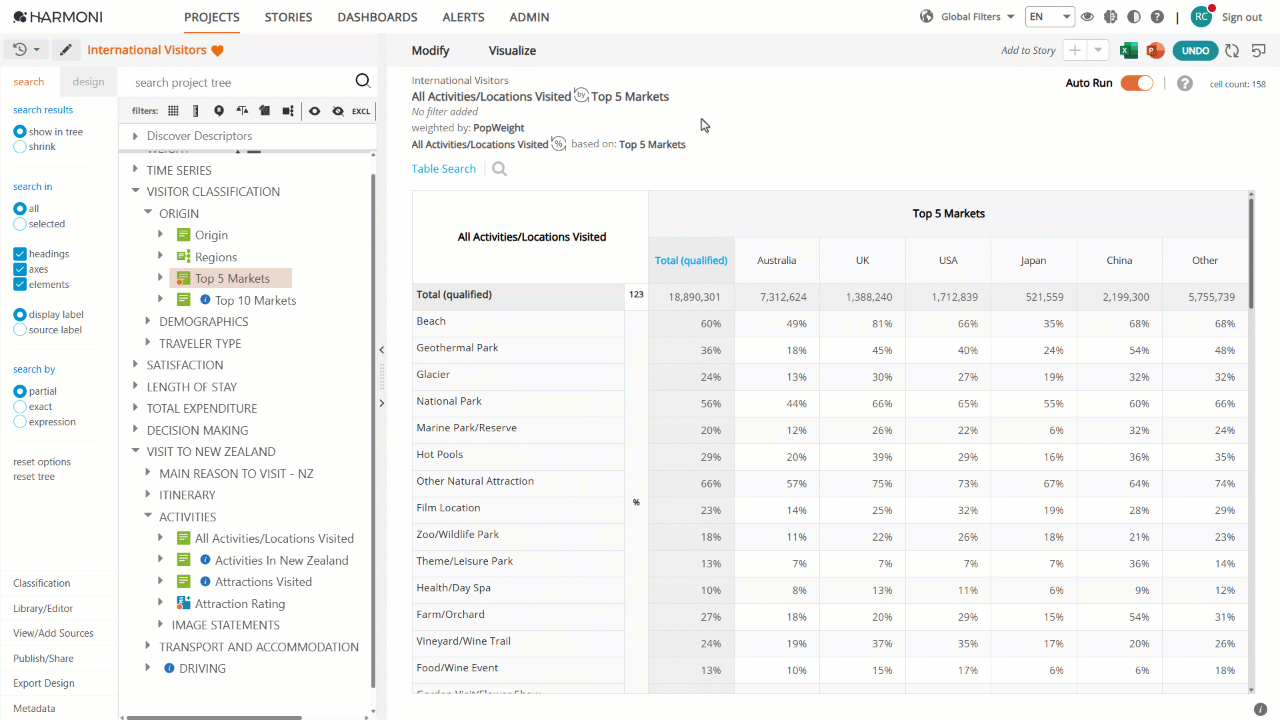This screenshot has width=1280, height=720.
Task: Open the ALERTS tab
Action: 463,17
